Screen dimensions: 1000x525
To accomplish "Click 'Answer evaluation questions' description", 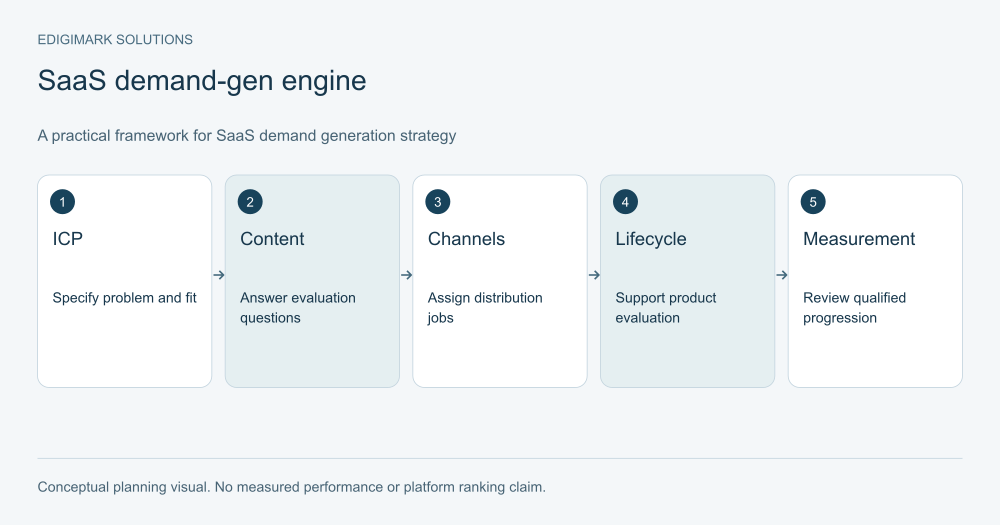I will (298, 307).
